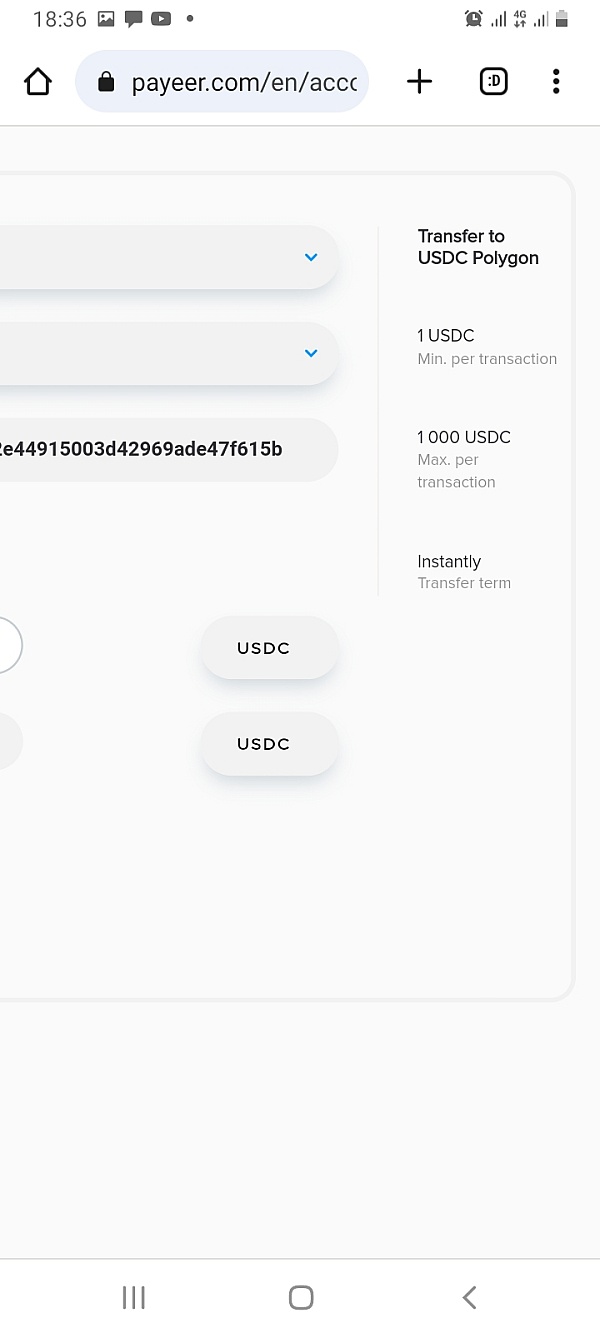Click the white amount input field
Viewport: 600px width, 1333px height.
pyautogui.click(x=11, y=645)
